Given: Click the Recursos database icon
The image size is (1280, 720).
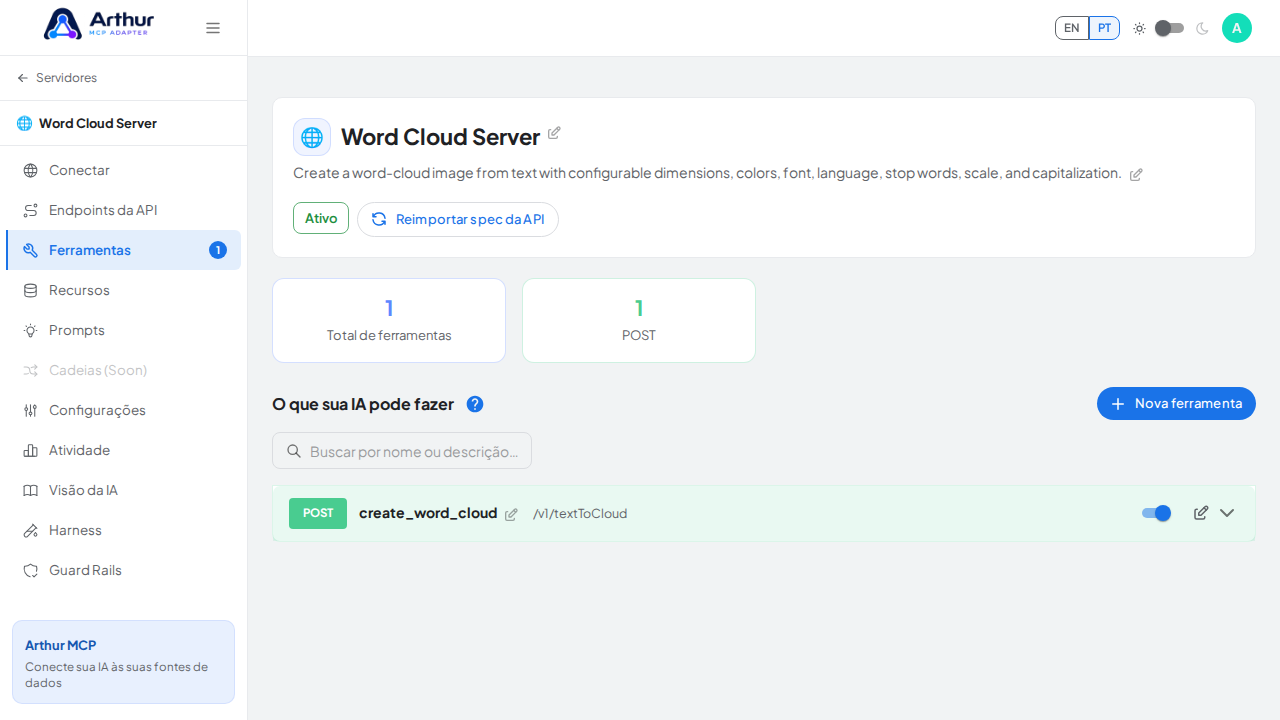Looking at the screenshot, I should (30, 290).
